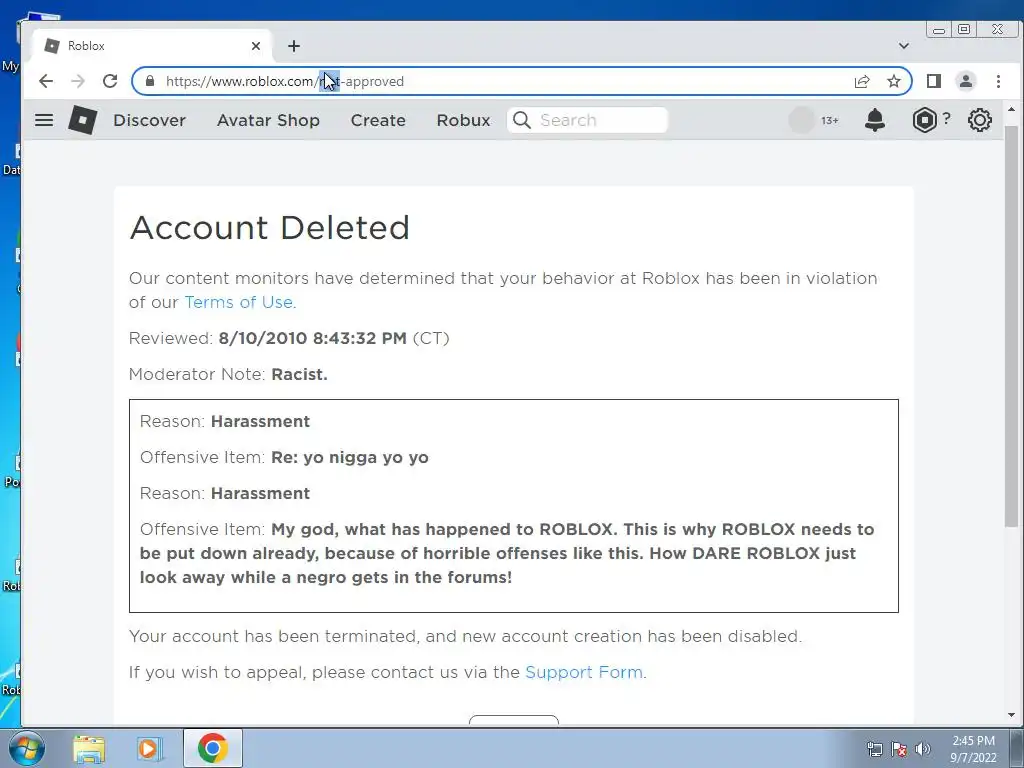Image resolution: width=1024 pixels, height=768 pixels.
Task: Click the Roblox logo
Action: point(83,120)
